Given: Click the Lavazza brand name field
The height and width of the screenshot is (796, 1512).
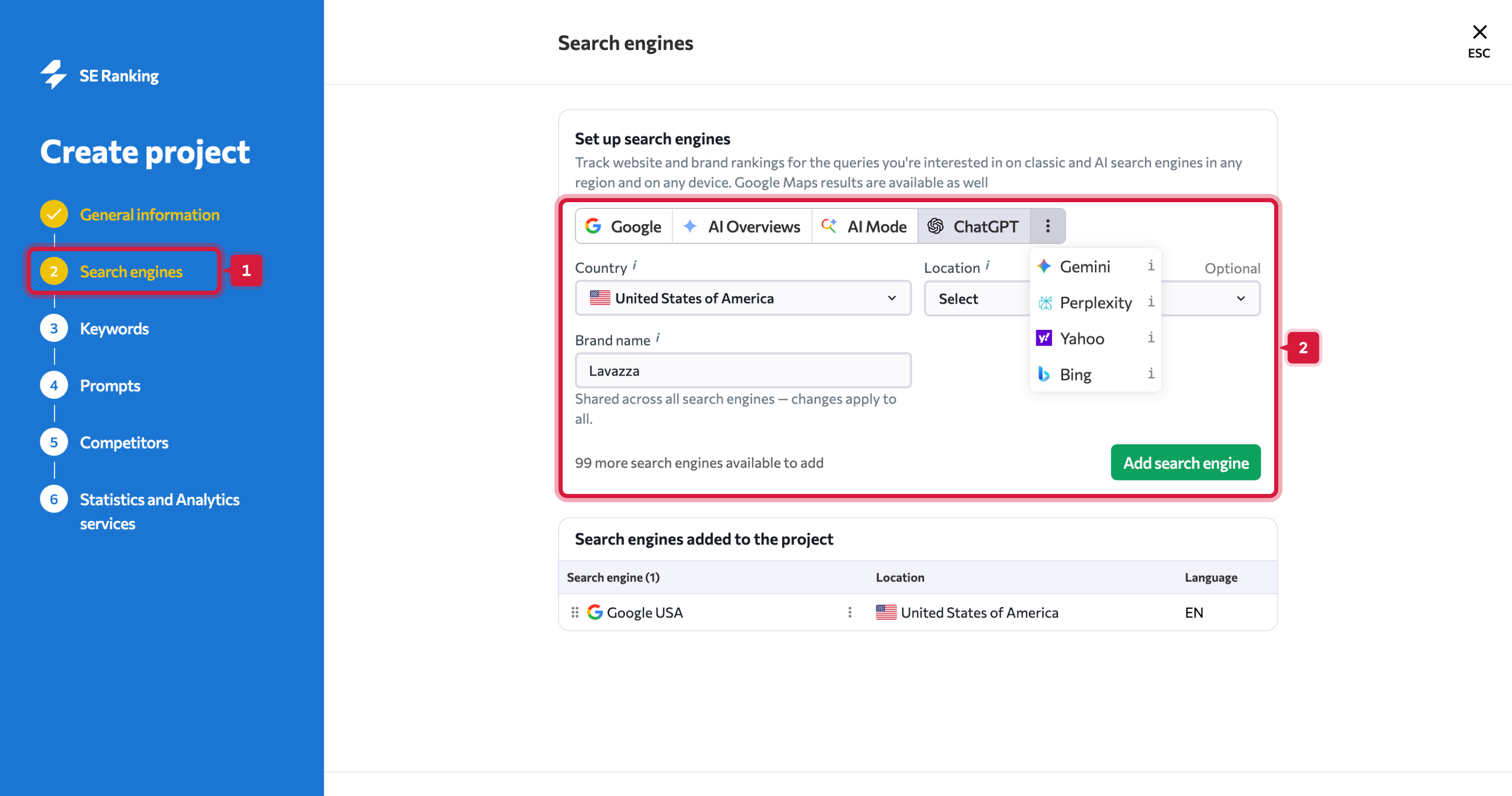Looking at the screenshot, I should (x=742, y=370).
